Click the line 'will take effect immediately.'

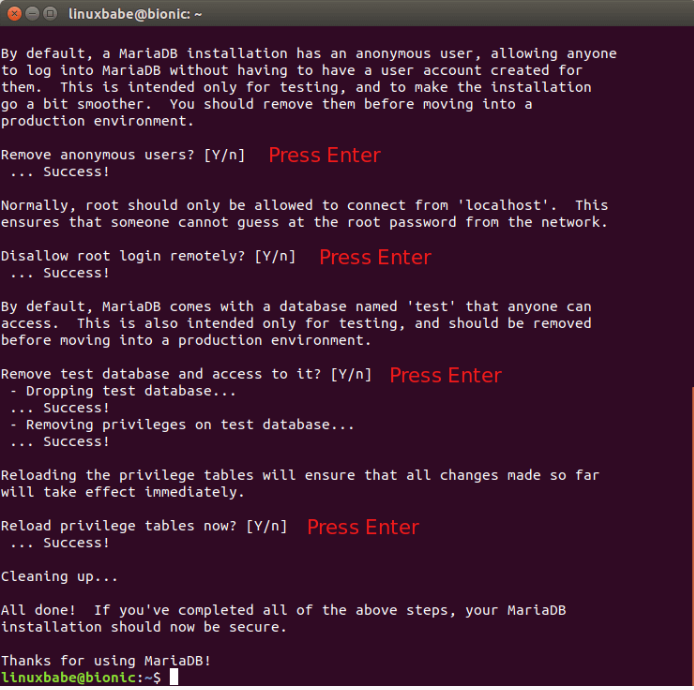coord(123,492)
